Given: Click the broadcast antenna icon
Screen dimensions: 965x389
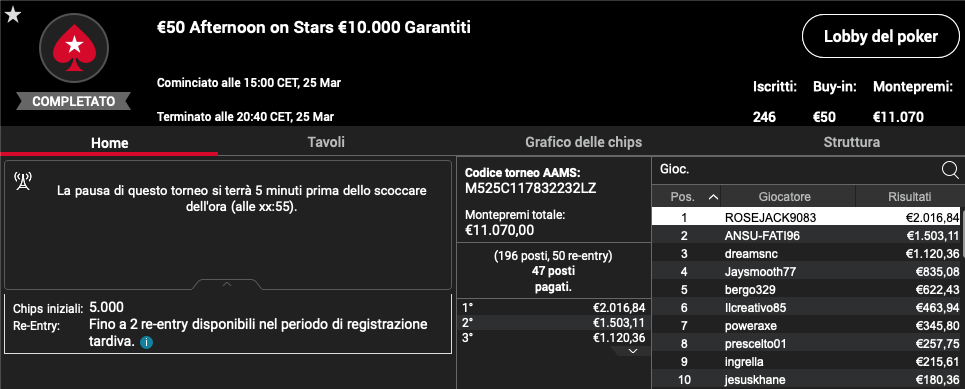Looking at the screenshot, I should click(x=23, y=182).
